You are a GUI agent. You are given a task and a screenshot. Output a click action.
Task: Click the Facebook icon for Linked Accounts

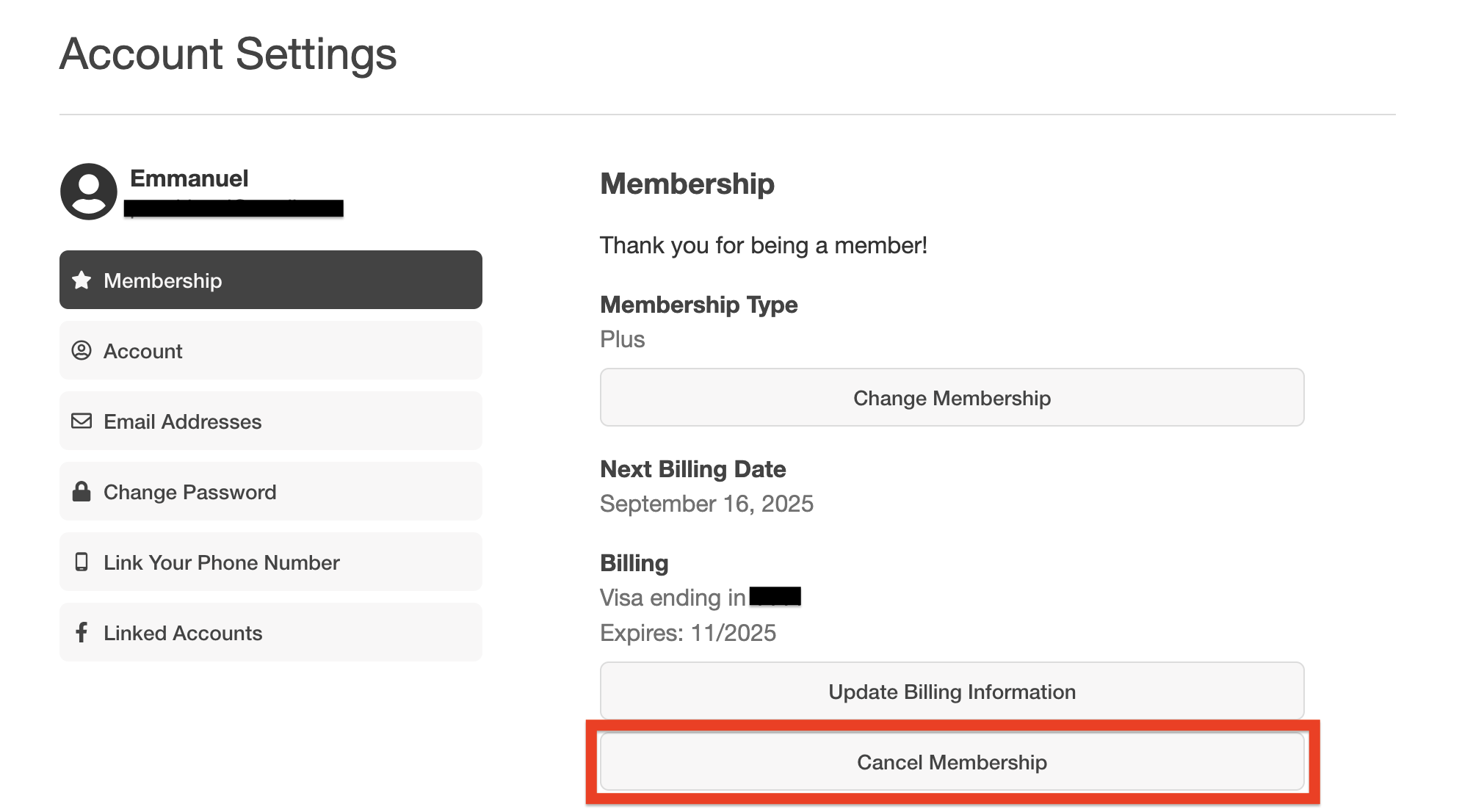(82, 632)
